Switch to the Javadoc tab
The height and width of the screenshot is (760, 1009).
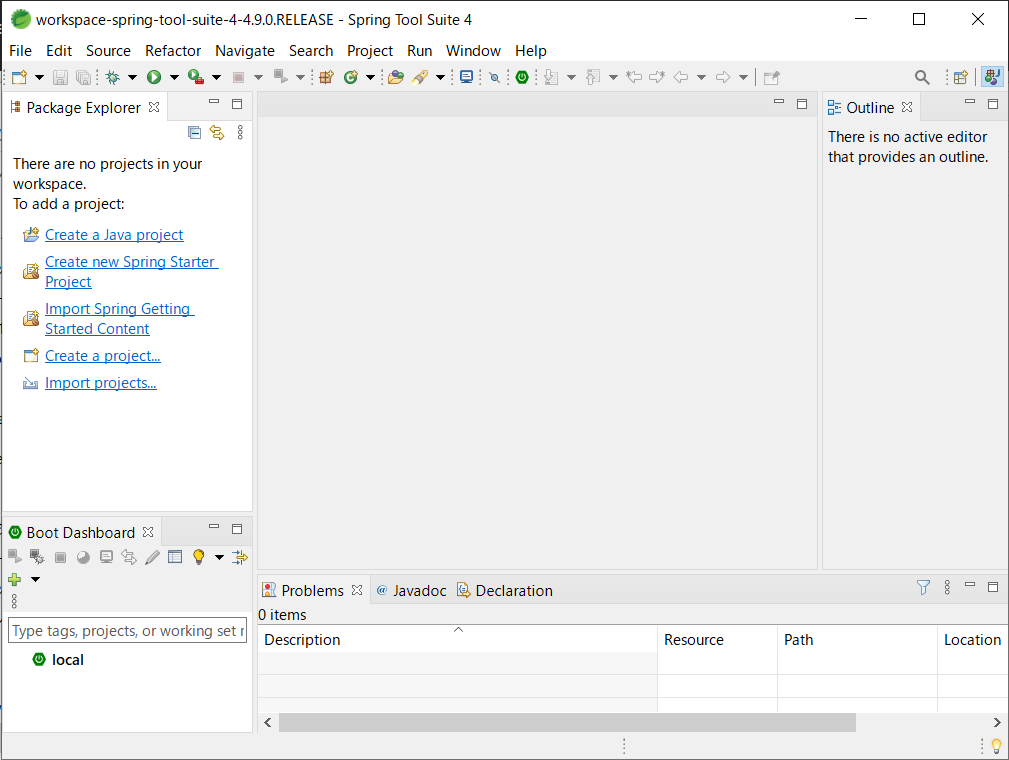[x=411, y=590]
